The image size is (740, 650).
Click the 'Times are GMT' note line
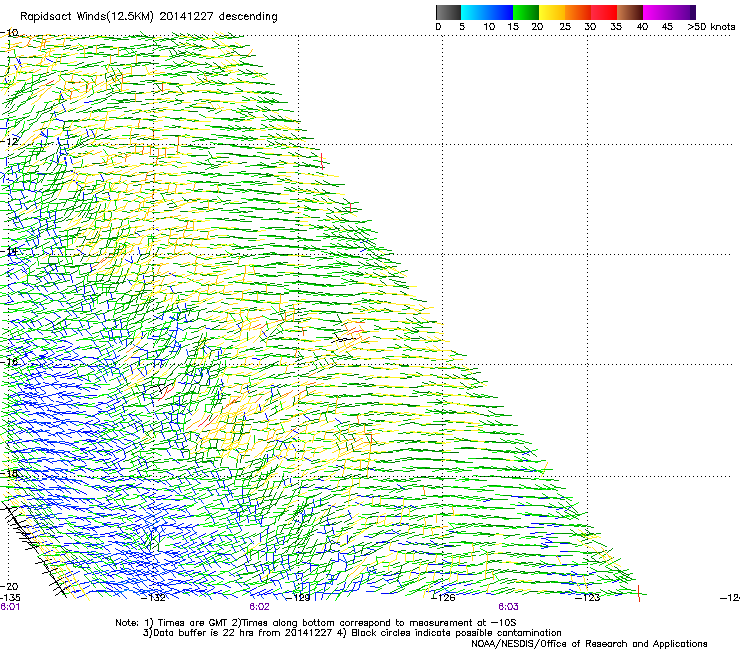point(316,623)
